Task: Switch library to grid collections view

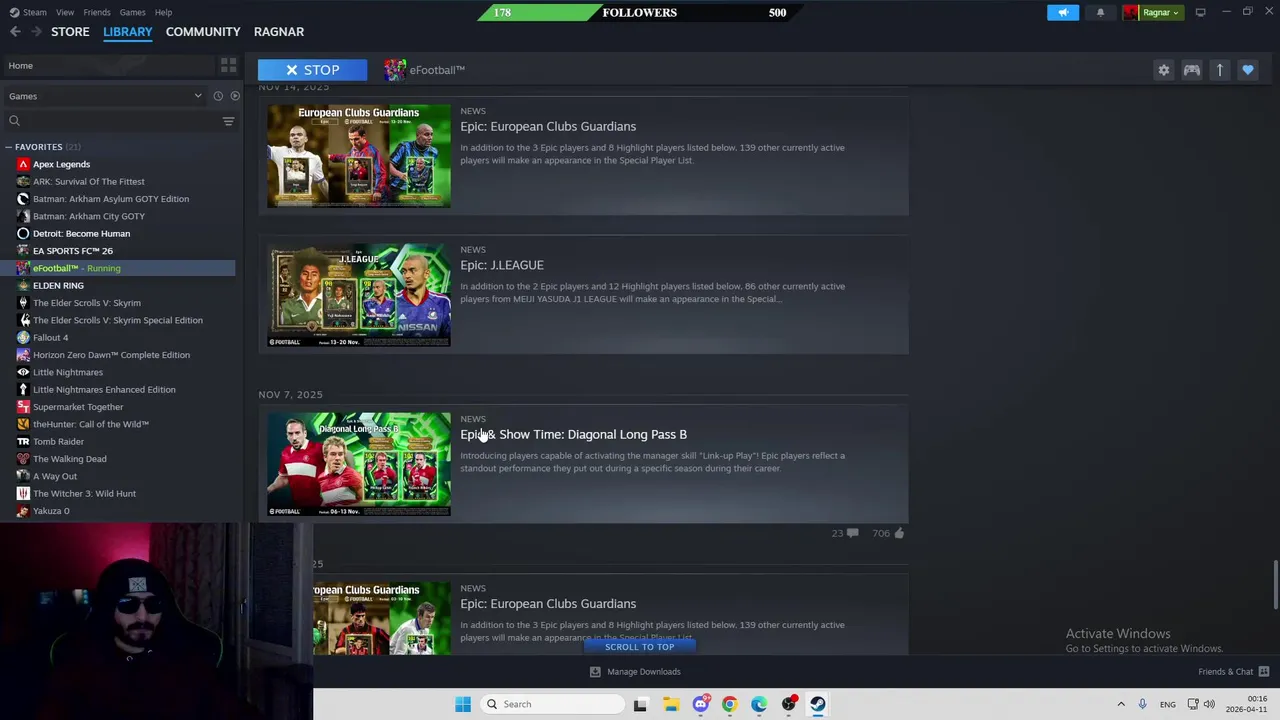Action: 228,65
